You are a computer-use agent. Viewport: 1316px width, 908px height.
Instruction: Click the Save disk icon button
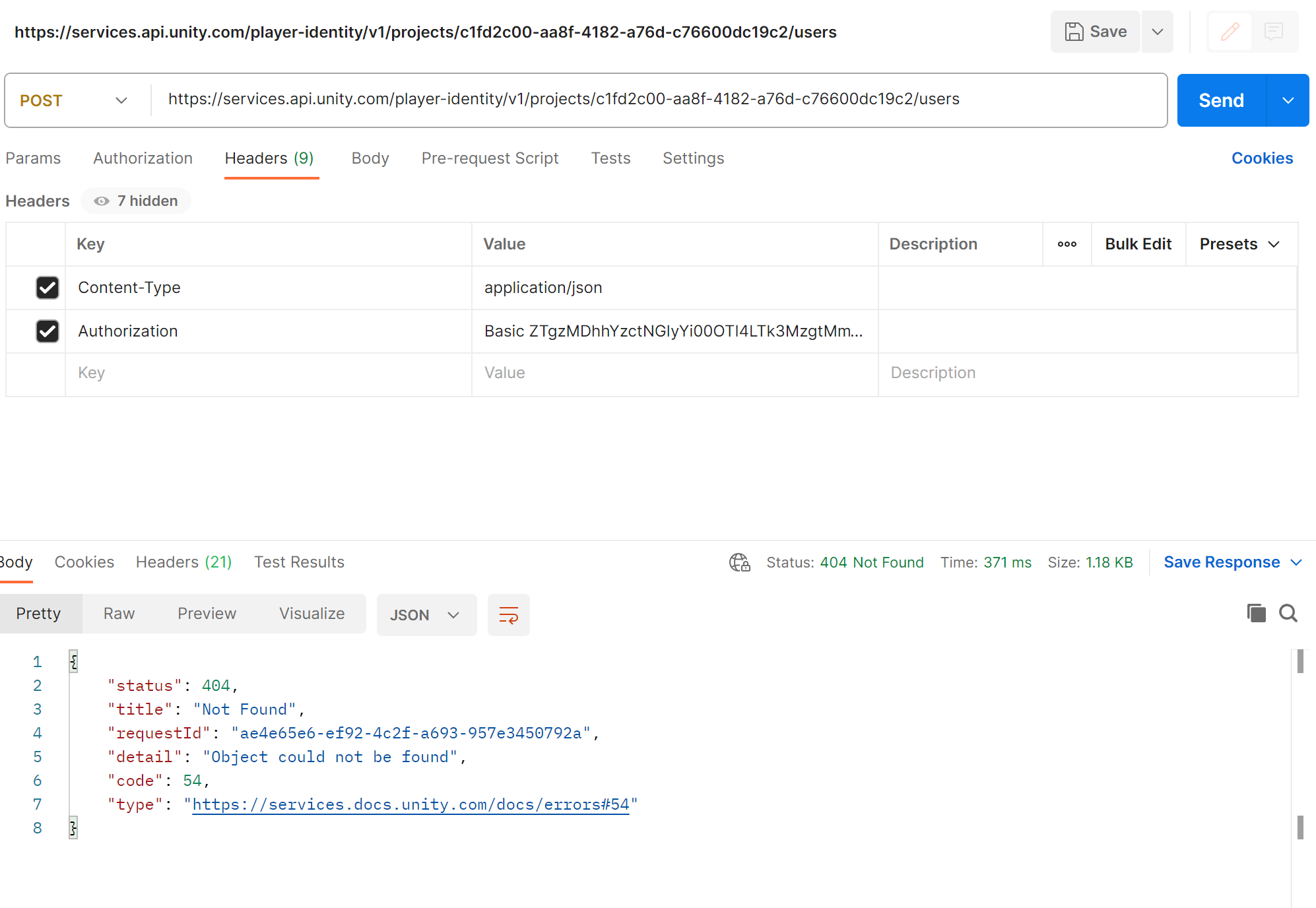point(1096,32)
